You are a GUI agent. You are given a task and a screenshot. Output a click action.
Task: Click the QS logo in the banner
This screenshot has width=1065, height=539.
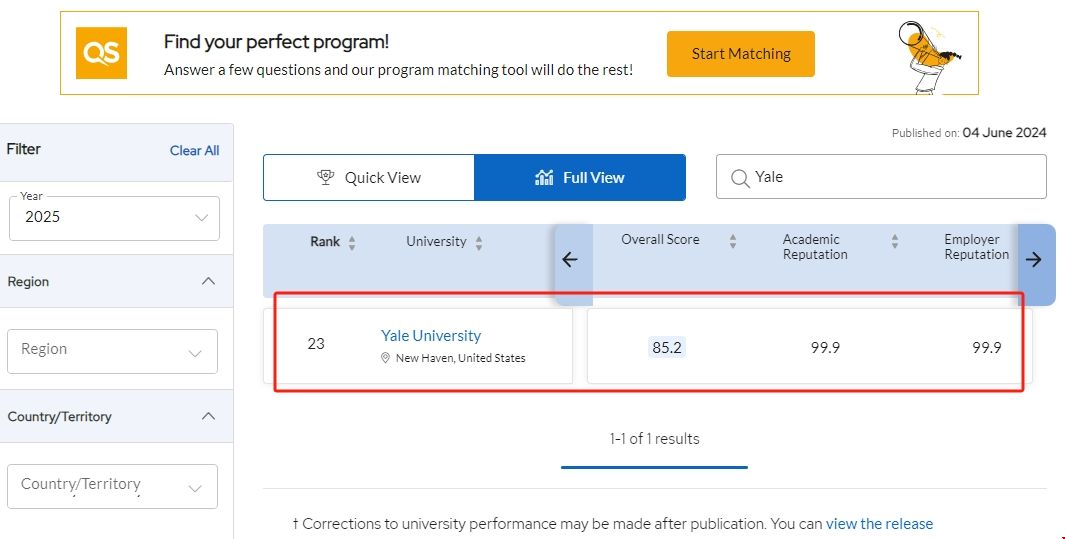point(101,53)
